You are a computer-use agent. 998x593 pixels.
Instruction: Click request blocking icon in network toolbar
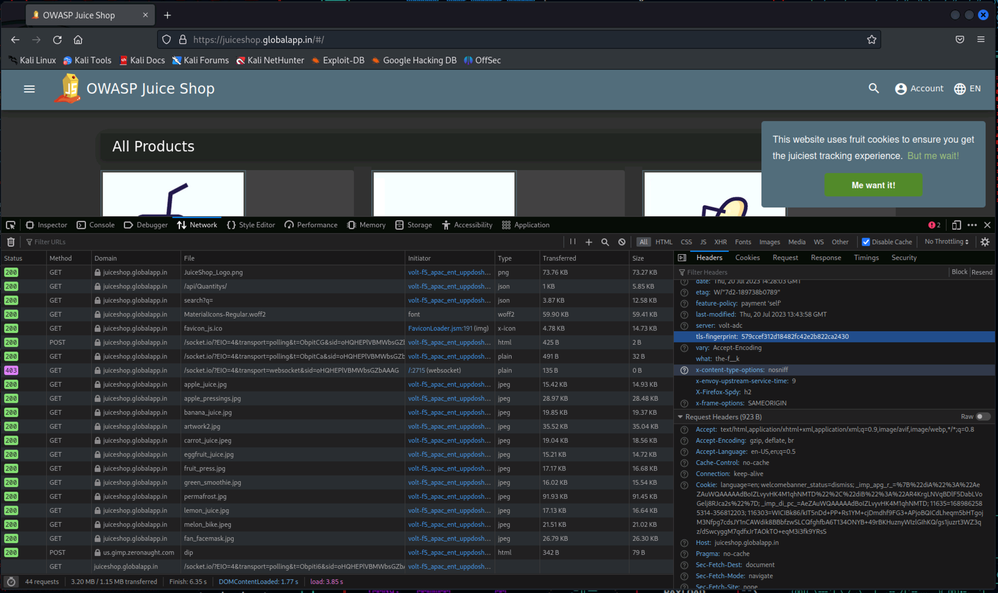(622, 242)
